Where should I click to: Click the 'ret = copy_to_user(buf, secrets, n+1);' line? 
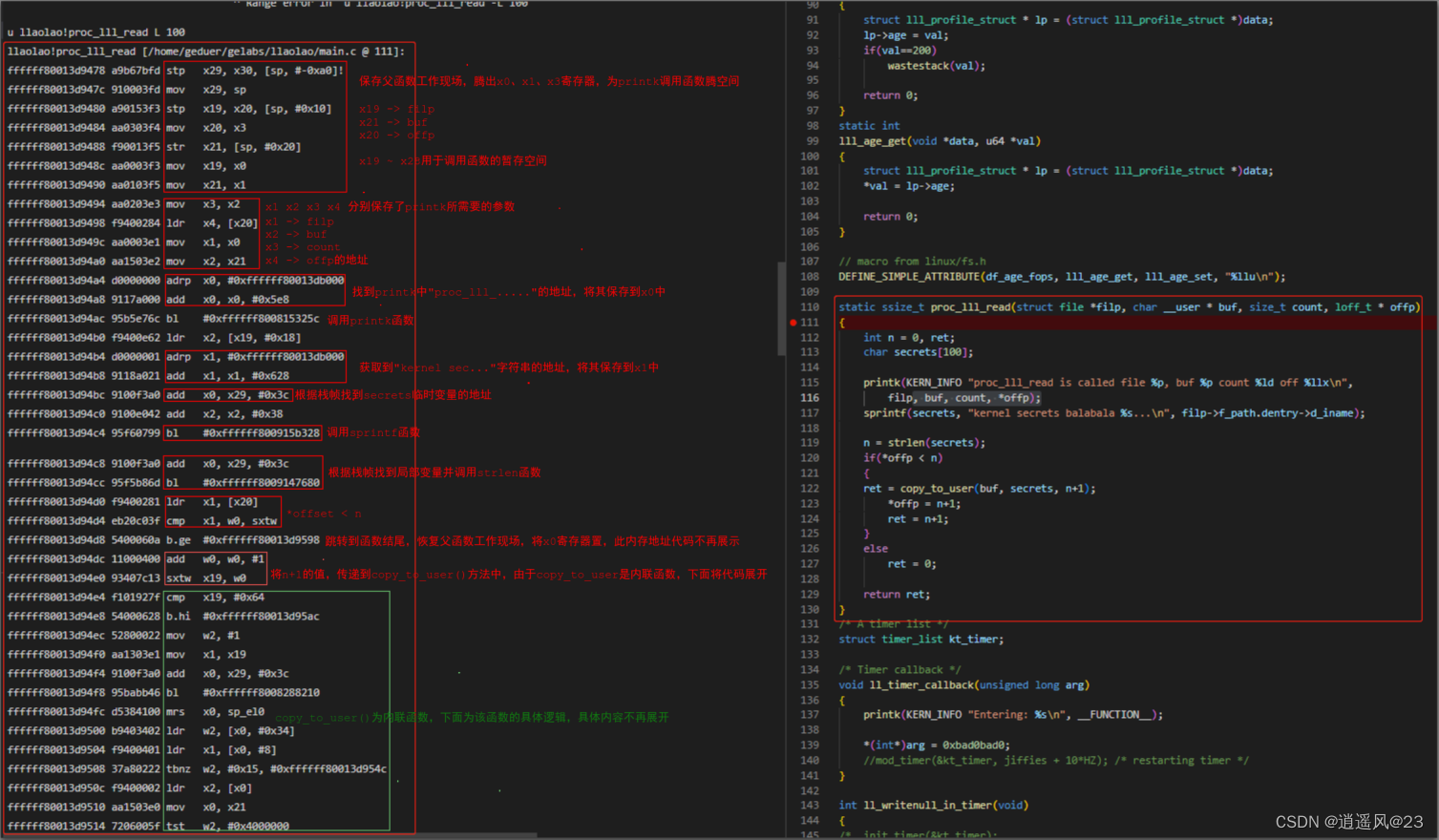pyautogui.click(x=979, y=489)
